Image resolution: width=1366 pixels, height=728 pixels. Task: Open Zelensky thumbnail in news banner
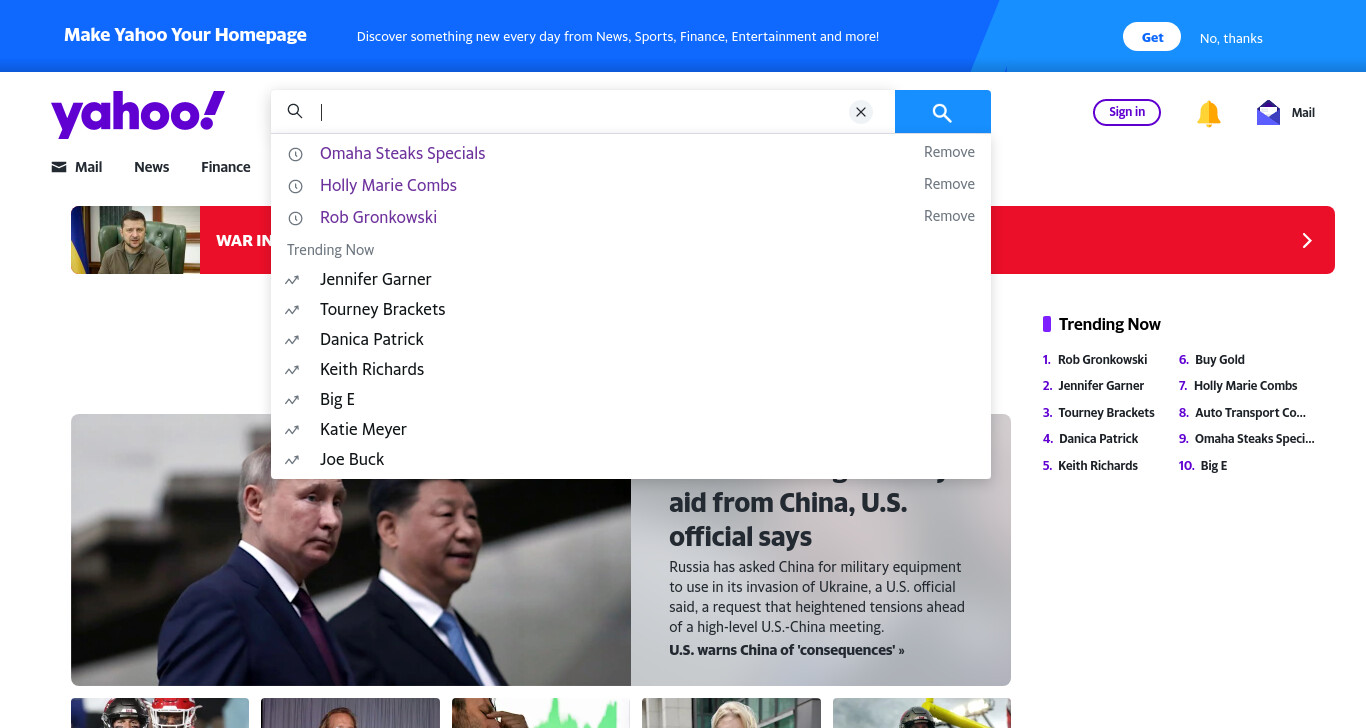135,240
